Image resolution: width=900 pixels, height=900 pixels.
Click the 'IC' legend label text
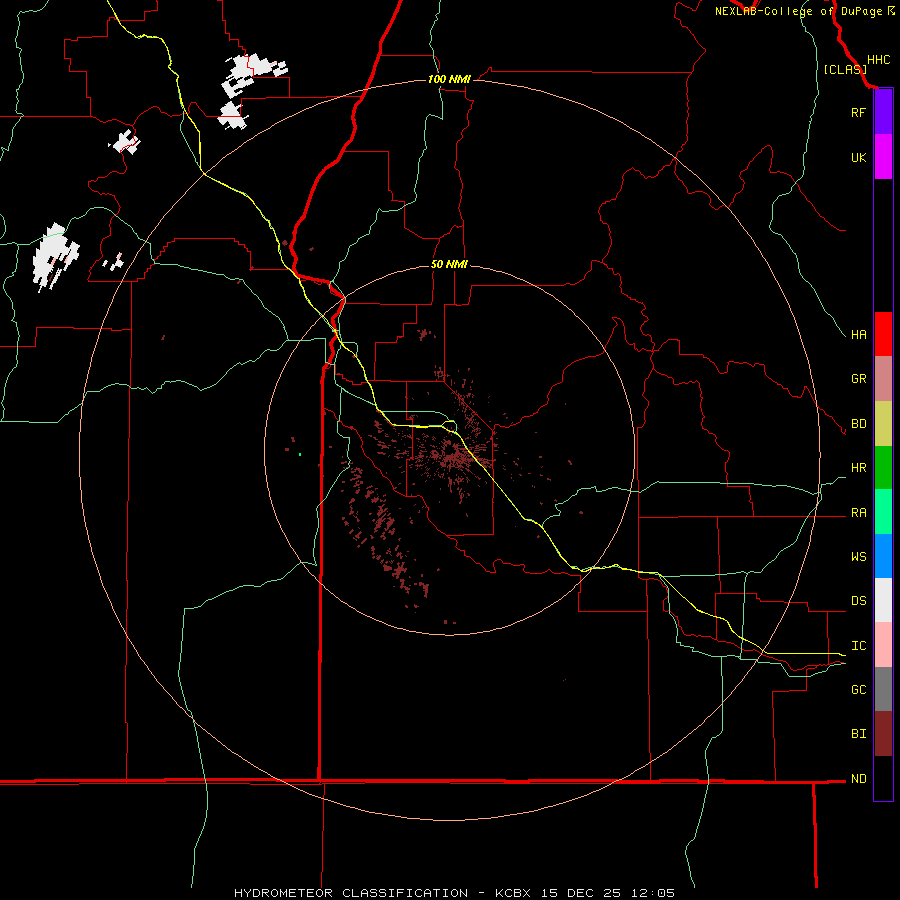click(x=858, y=646)
